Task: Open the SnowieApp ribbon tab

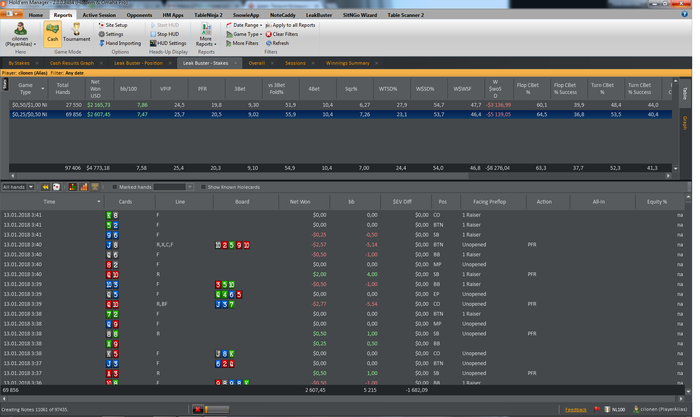Action: tap(246, 15)
